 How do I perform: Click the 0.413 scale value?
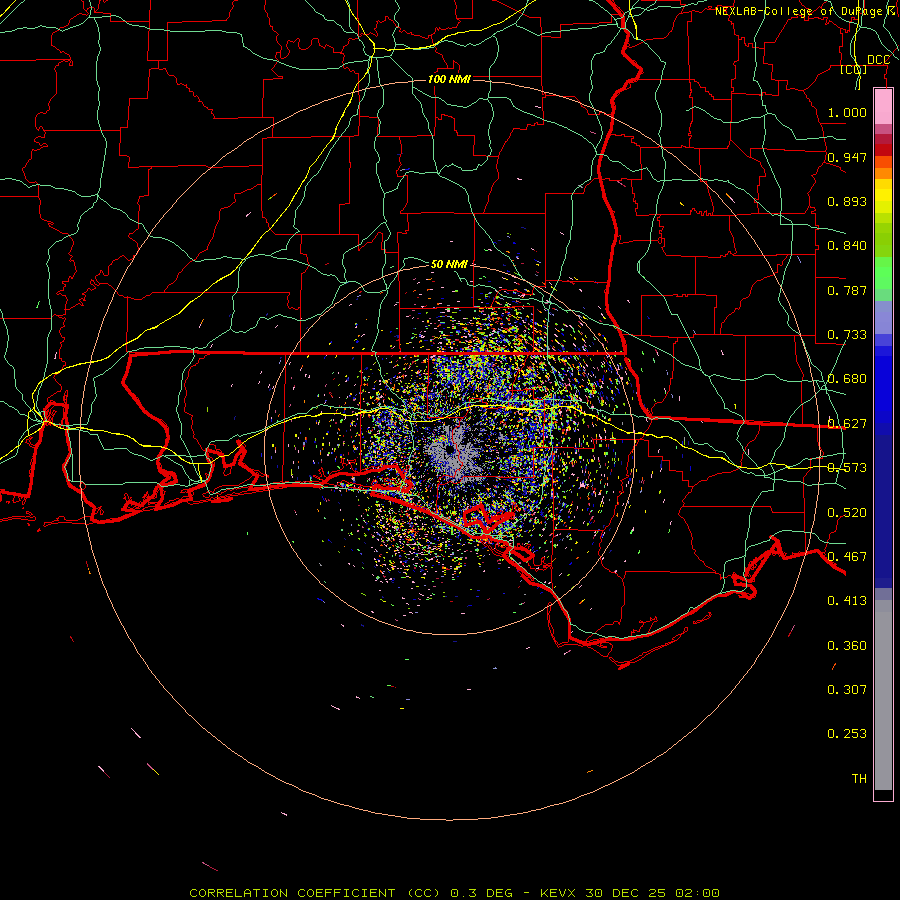coord(847,601)
